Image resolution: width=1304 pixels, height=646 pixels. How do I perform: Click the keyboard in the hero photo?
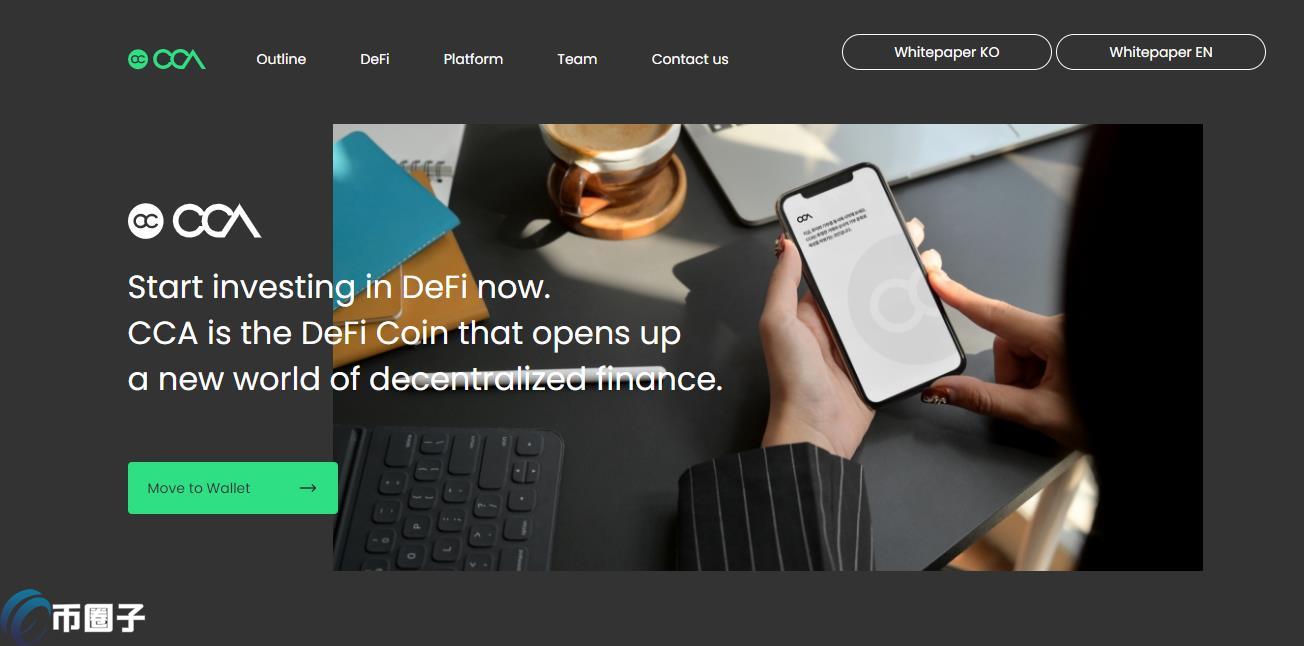pos(447,497)
